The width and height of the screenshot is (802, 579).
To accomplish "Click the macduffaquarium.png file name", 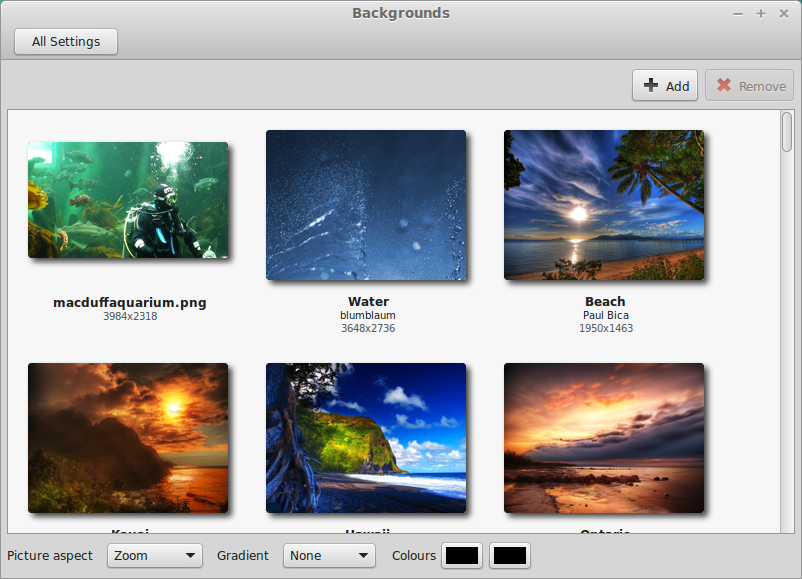I will click(x=130, y=303).
